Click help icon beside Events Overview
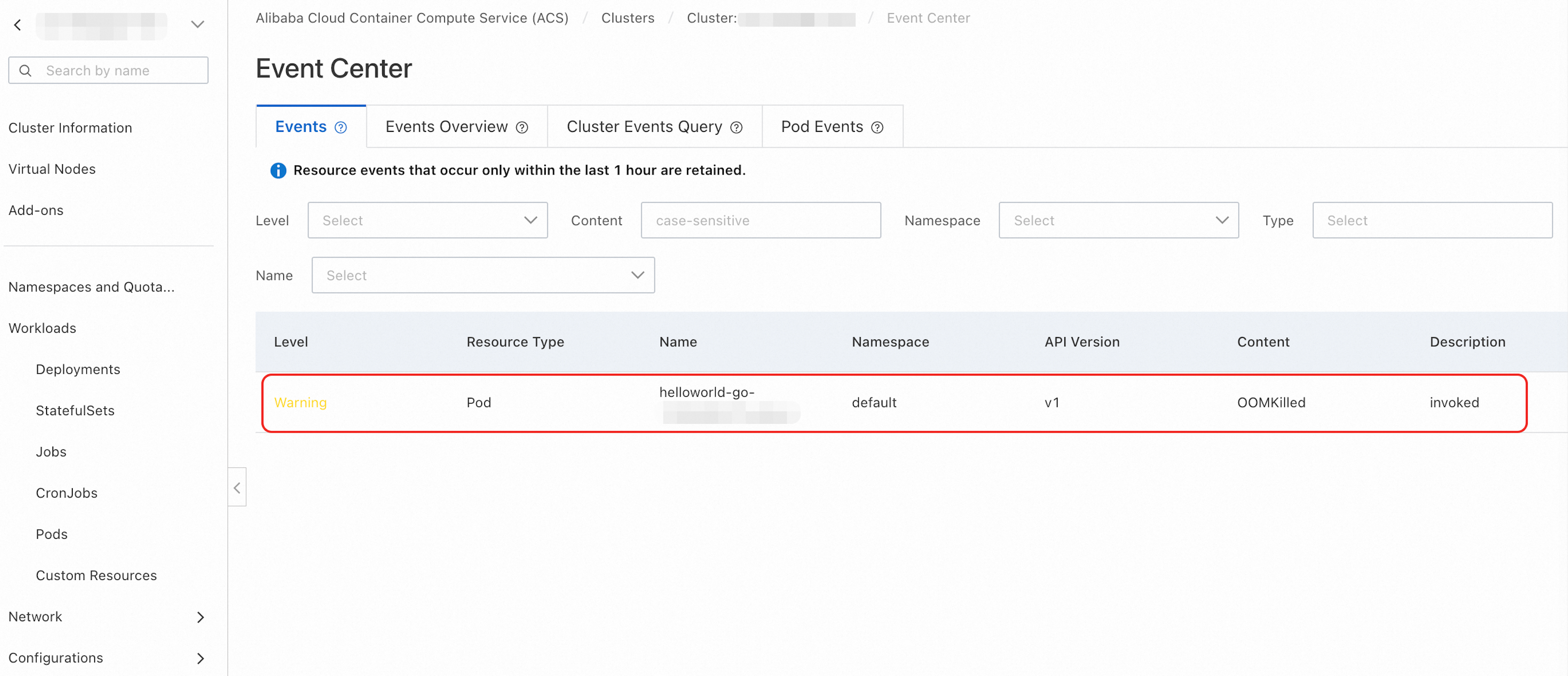Image resolution: width=1568 pixels, height=676 pixels. click(522, 128)
